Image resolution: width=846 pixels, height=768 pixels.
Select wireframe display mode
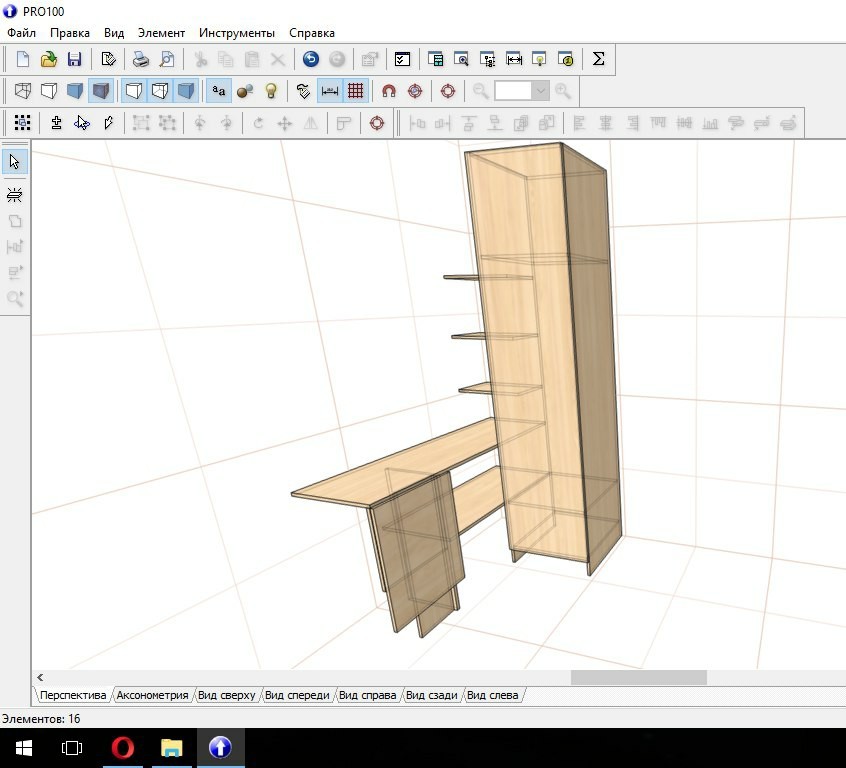tap(23, 91)
